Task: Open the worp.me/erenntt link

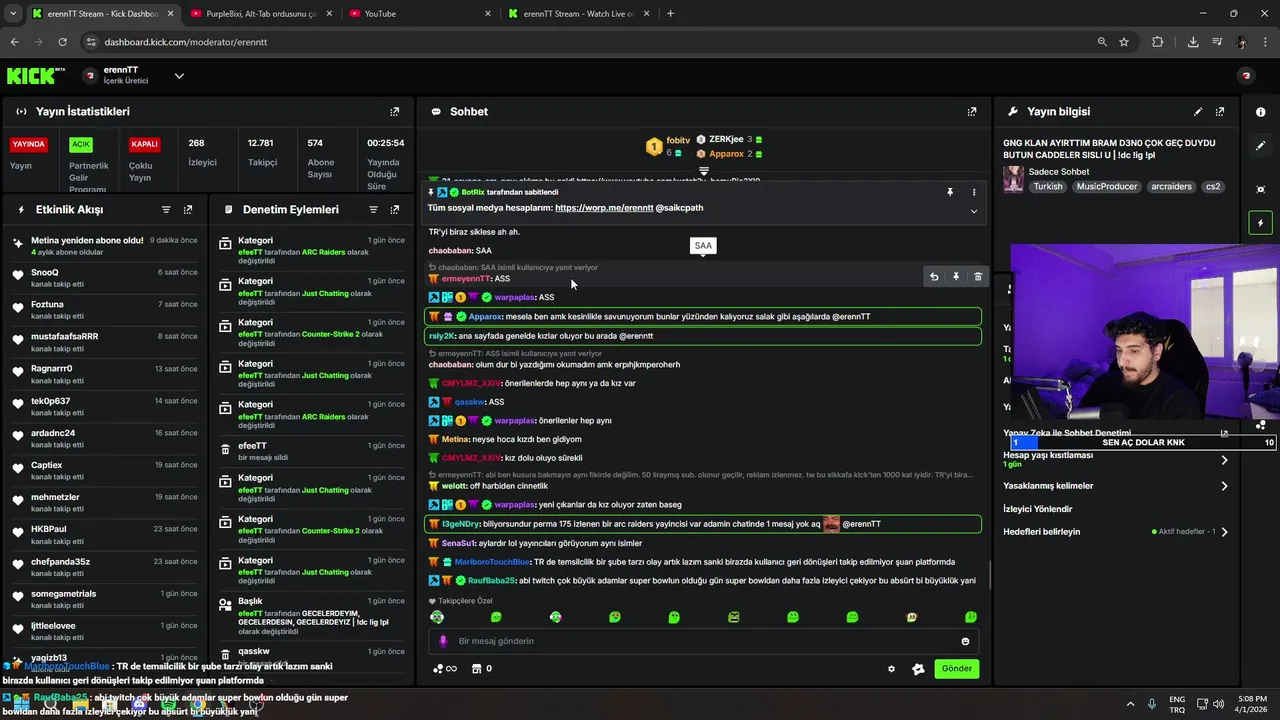Action: point(604,208)
